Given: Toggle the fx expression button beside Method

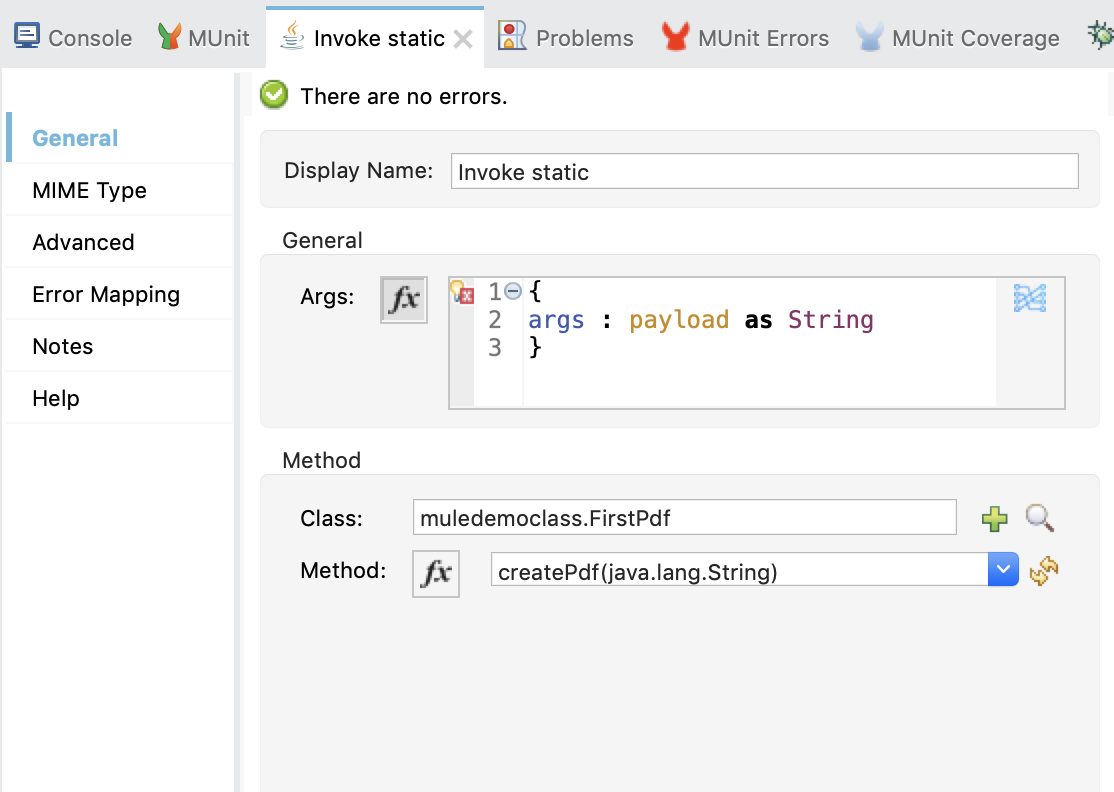Looking at the screenshot, I should point(436,573).
